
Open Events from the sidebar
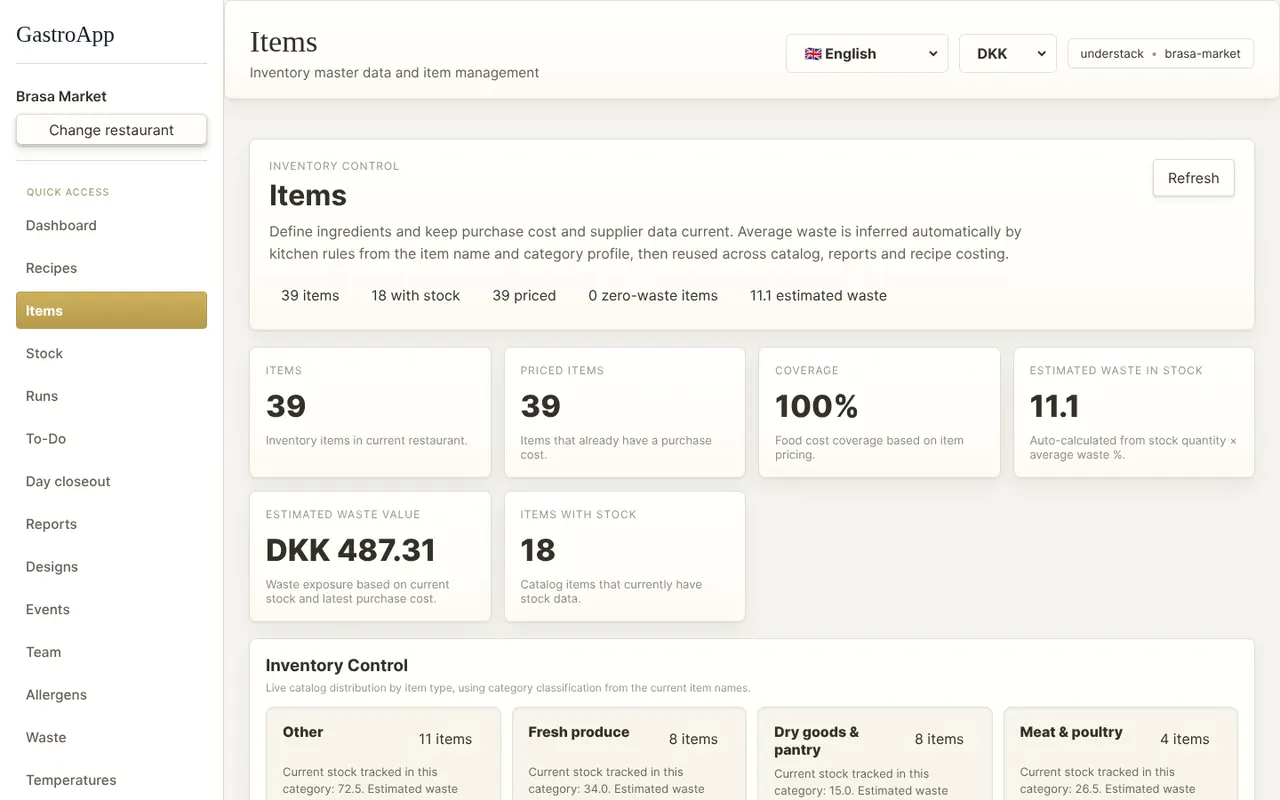(111, 609)
